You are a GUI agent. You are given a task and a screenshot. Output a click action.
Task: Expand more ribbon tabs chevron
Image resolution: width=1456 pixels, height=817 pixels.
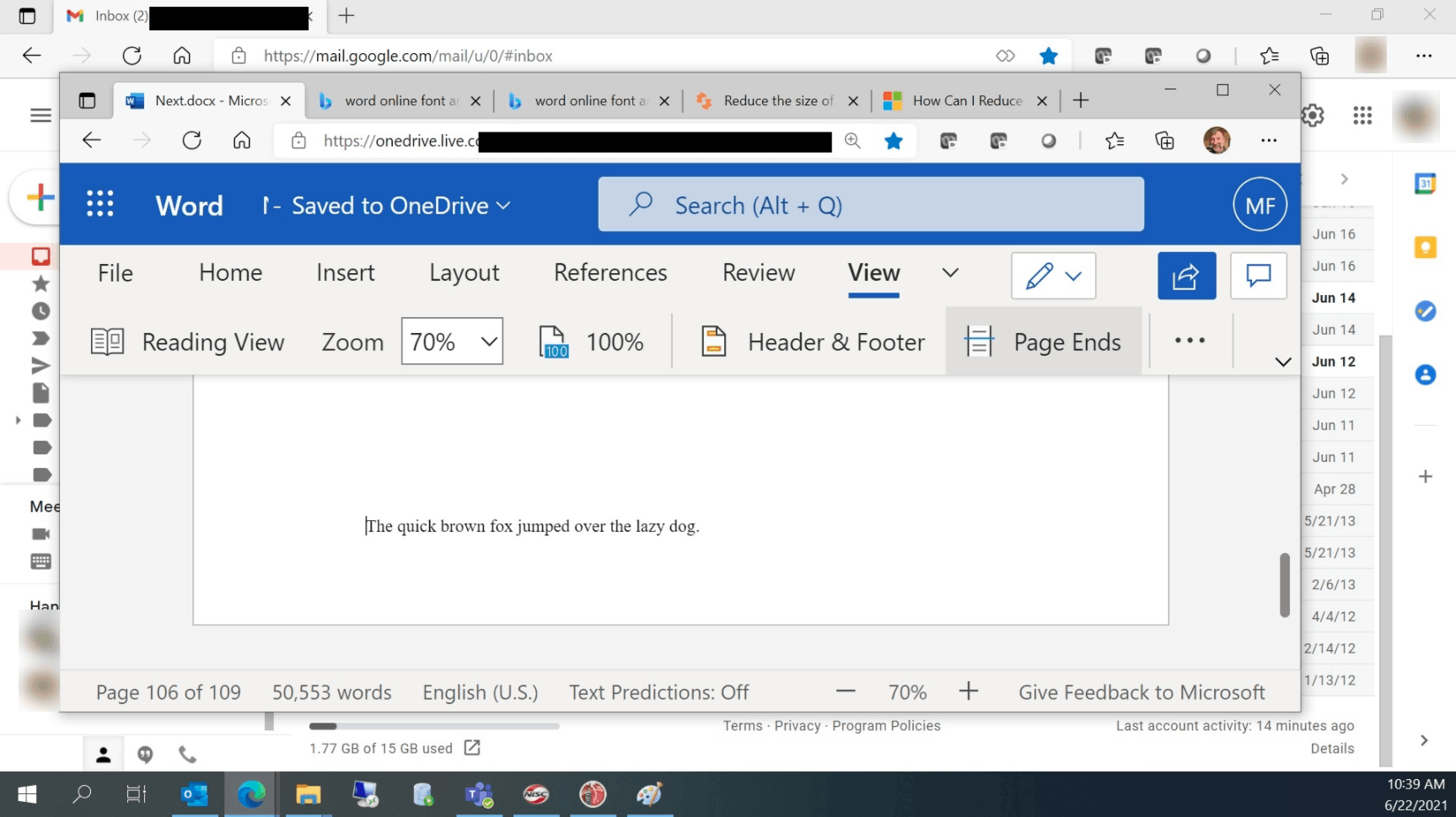(950, 272)
